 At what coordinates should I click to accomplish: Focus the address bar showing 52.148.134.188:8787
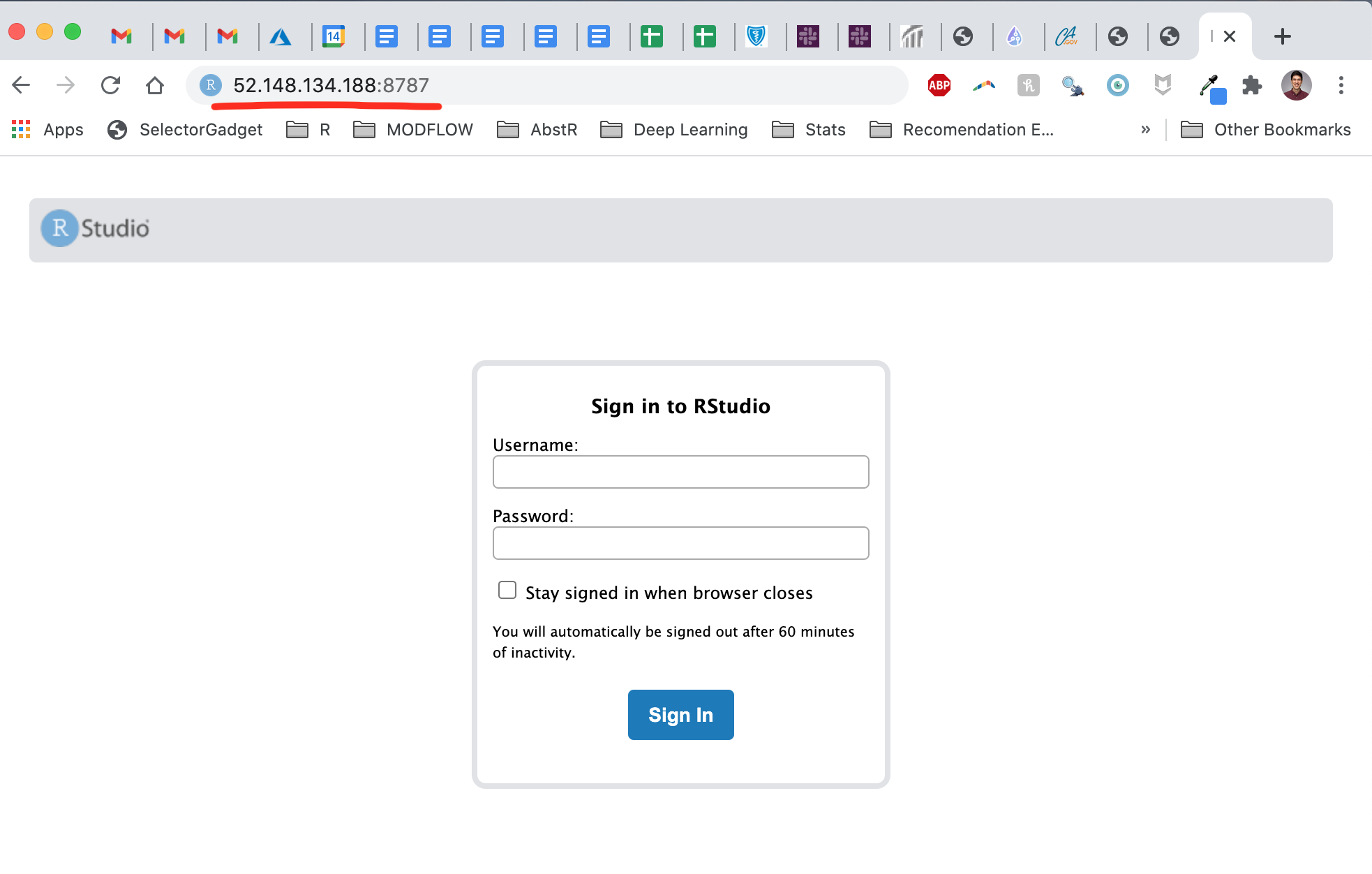[548, 85]
